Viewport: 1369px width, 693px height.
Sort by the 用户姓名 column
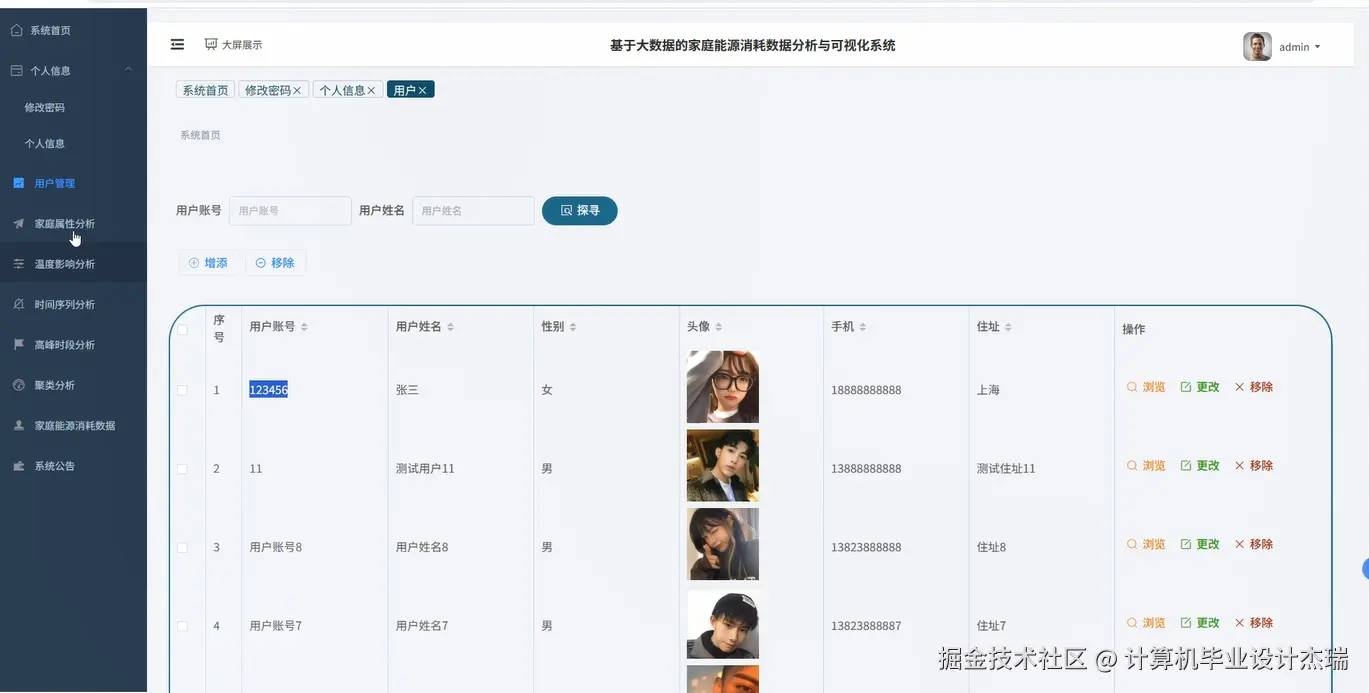[450, 327]
